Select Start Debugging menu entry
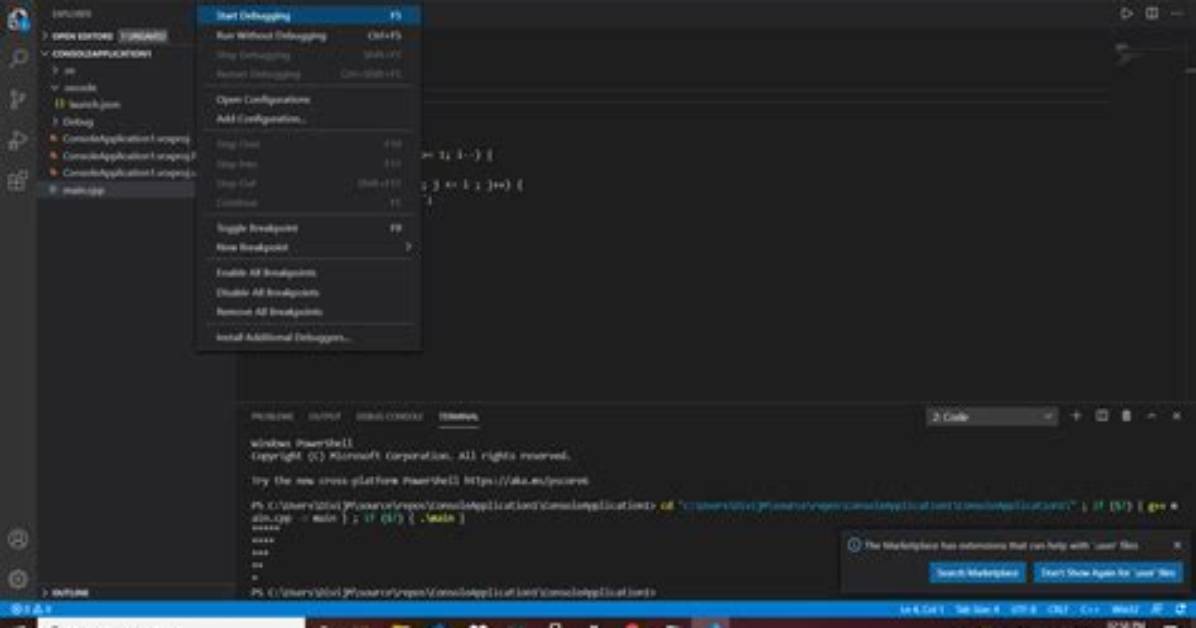The width and height of the screenshot is (1196, 628). coord(309,15)
